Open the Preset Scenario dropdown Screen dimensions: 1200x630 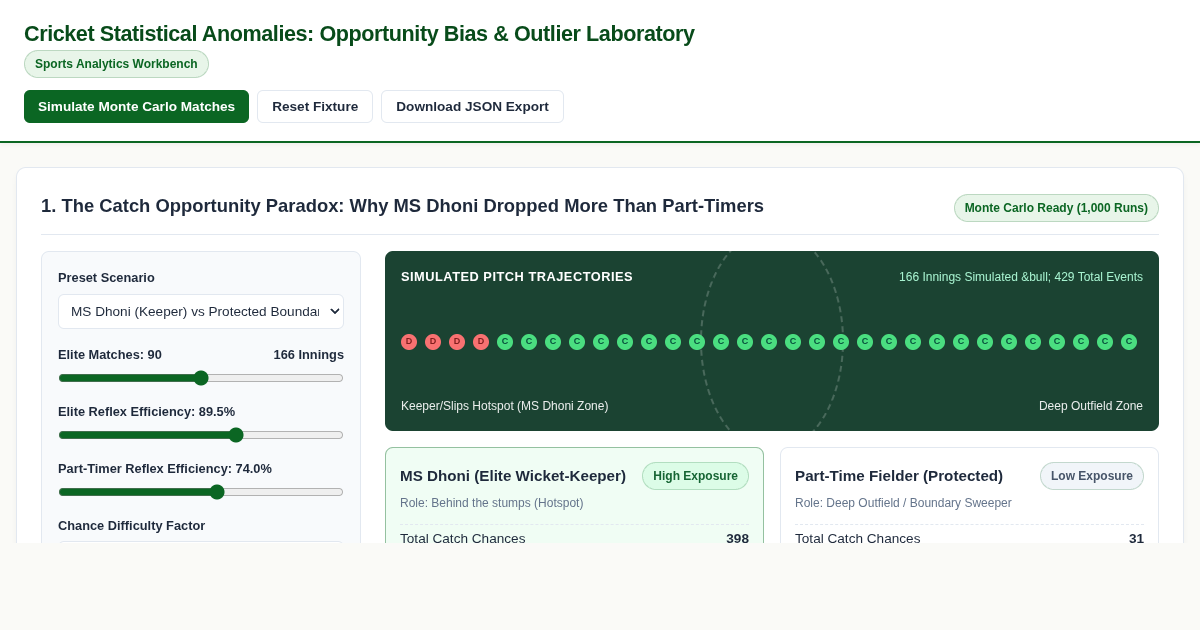[x=201, y=311]
